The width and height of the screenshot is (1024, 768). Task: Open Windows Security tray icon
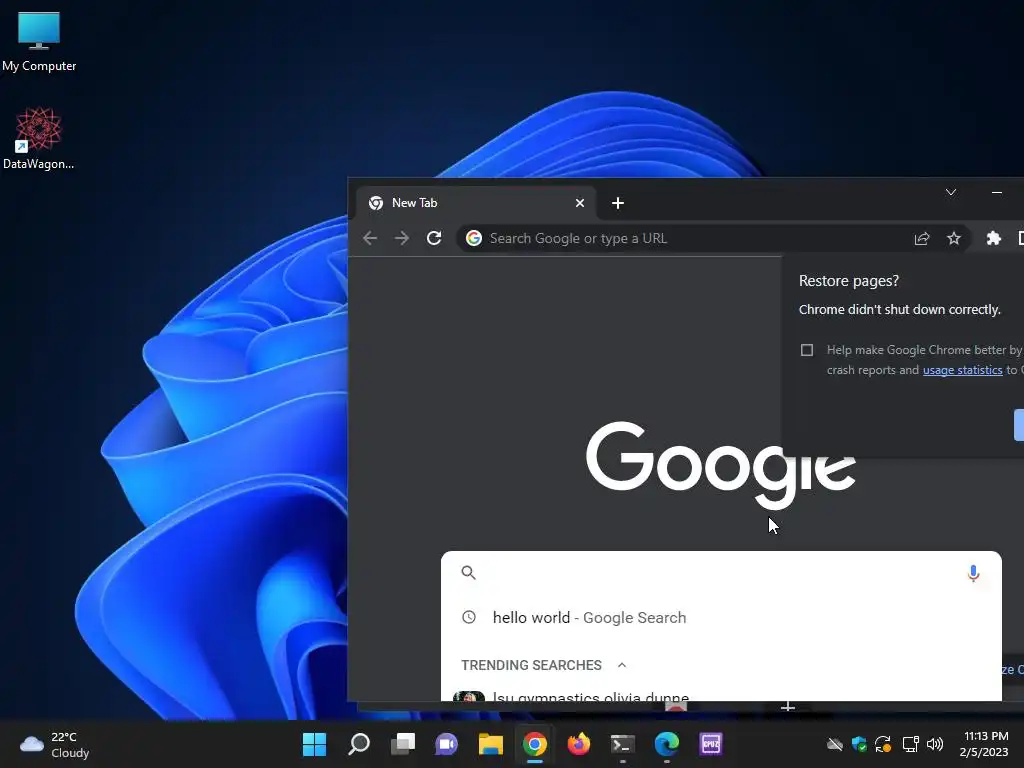point(859,744)
